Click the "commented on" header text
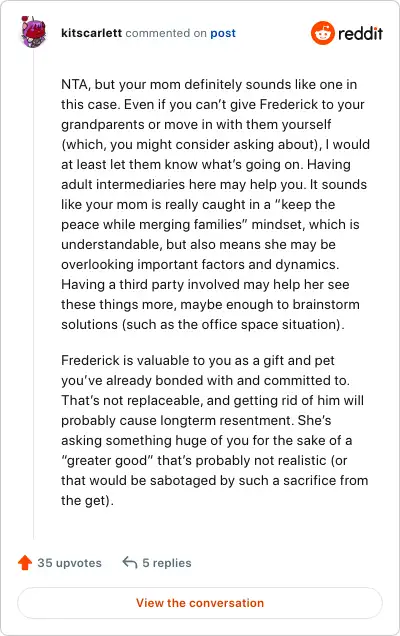This screenshot has width=400, height=636. click(x=166, y=33)
